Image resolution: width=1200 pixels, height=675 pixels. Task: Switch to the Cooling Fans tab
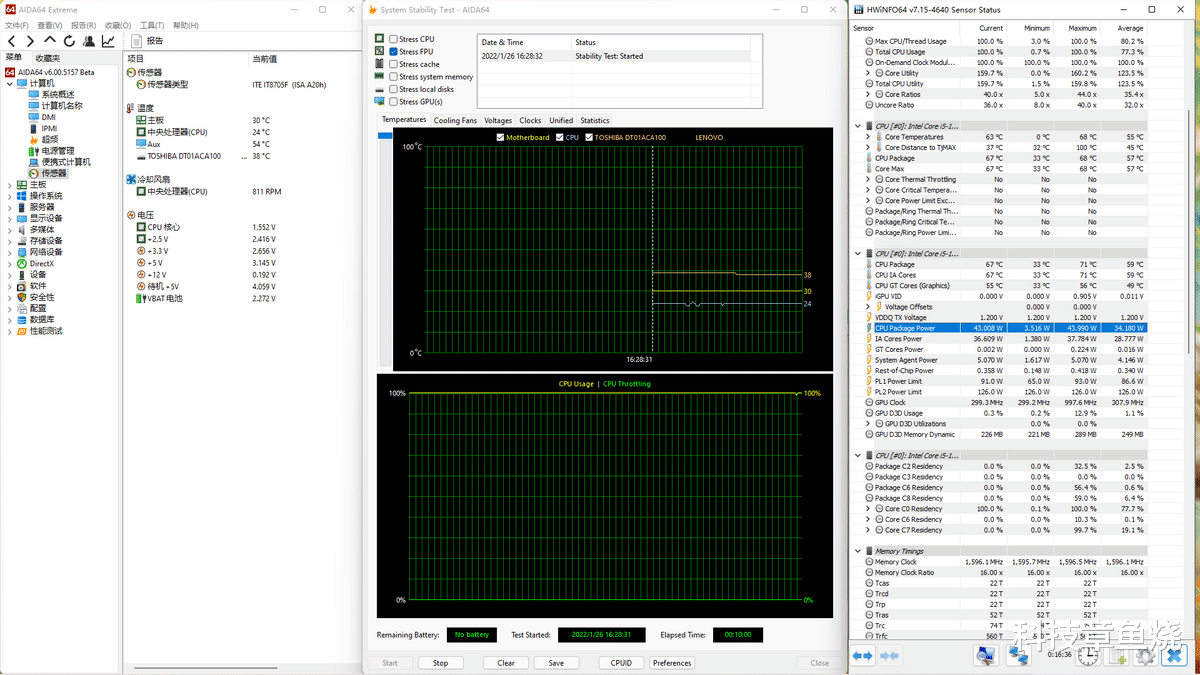tap(455, 120)
